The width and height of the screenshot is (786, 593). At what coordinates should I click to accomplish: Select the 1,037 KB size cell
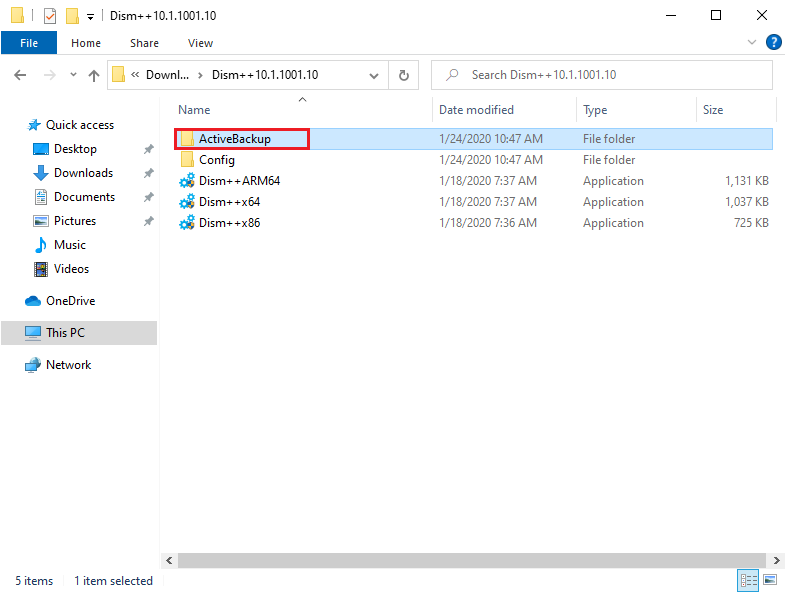tap(747, 202)
